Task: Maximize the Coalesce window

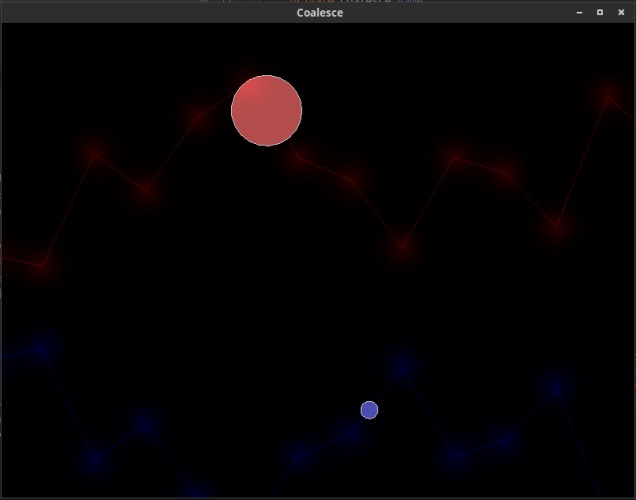Action: tap(600, 13)
